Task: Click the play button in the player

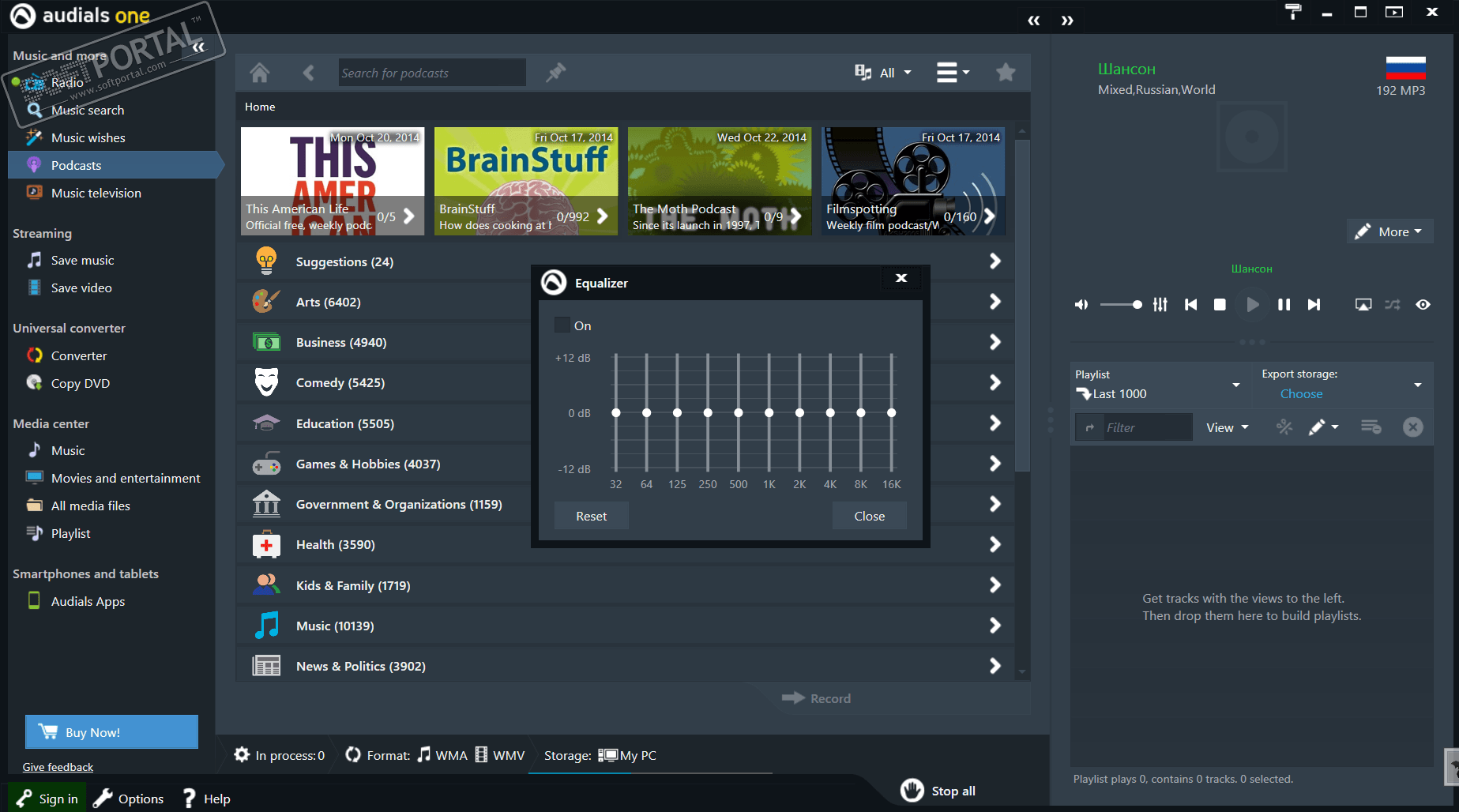Action: tap(1252, 304)
